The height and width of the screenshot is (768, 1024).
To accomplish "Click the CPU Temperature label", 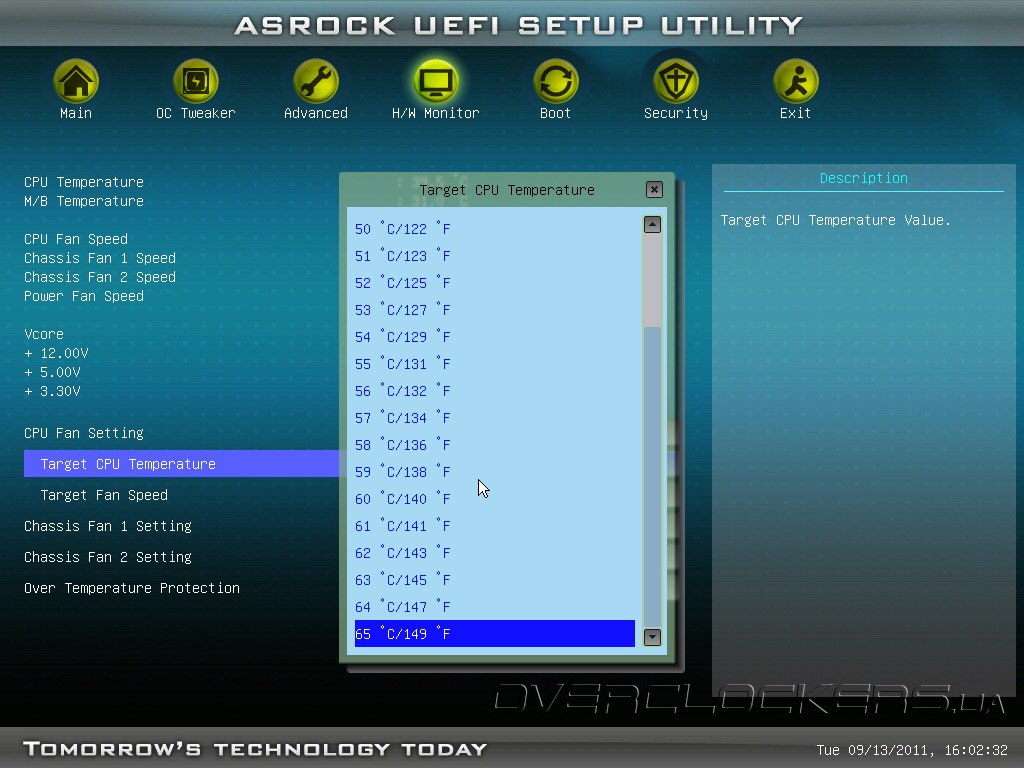I will (84, 182).
